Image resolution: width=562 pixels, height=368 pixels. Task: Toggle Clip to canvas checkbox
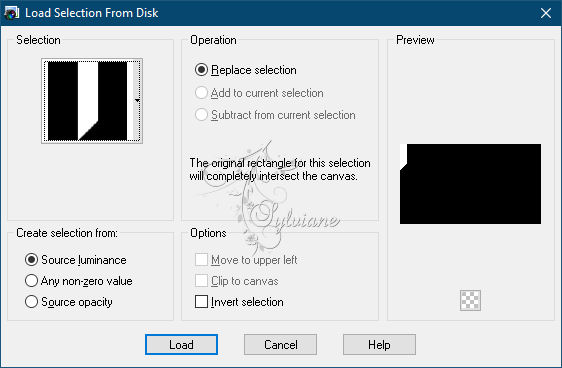[x=201, y=281]
